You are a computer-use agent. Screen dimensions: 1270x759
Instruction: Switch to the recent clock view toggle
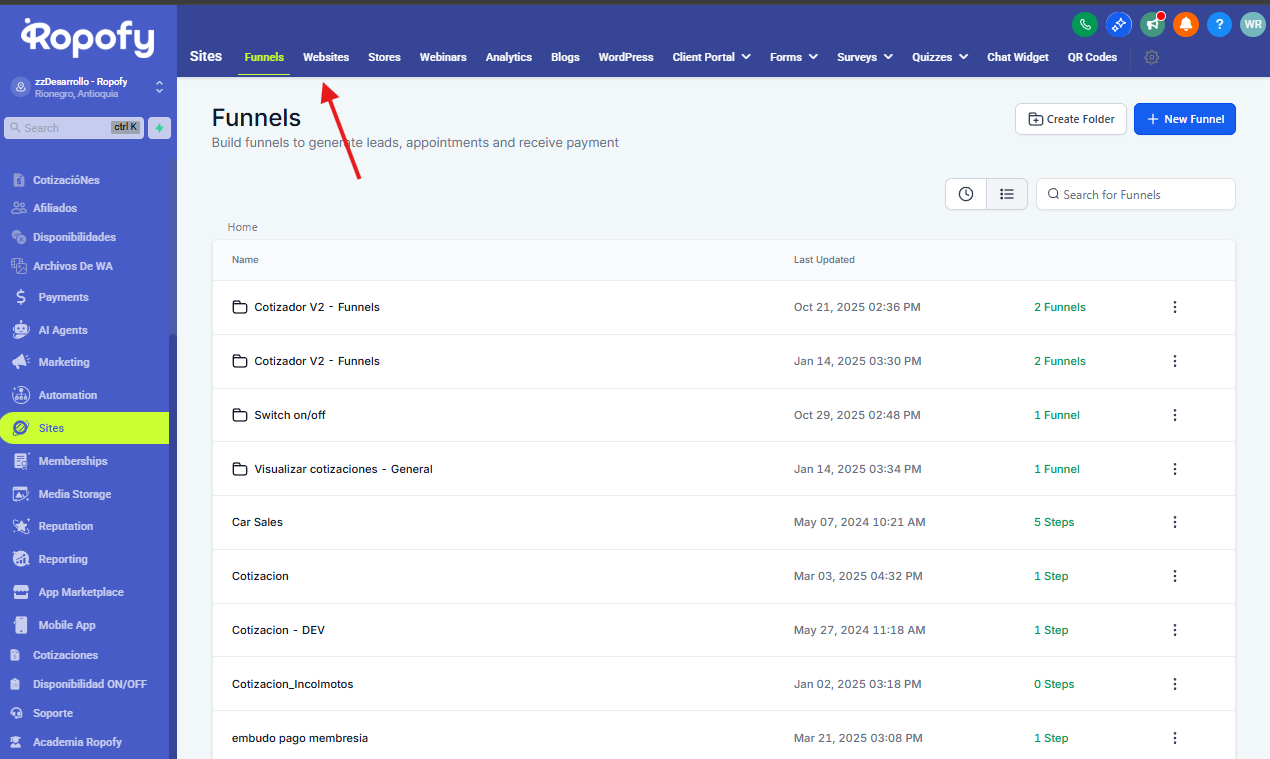click(x=966, y=194)
